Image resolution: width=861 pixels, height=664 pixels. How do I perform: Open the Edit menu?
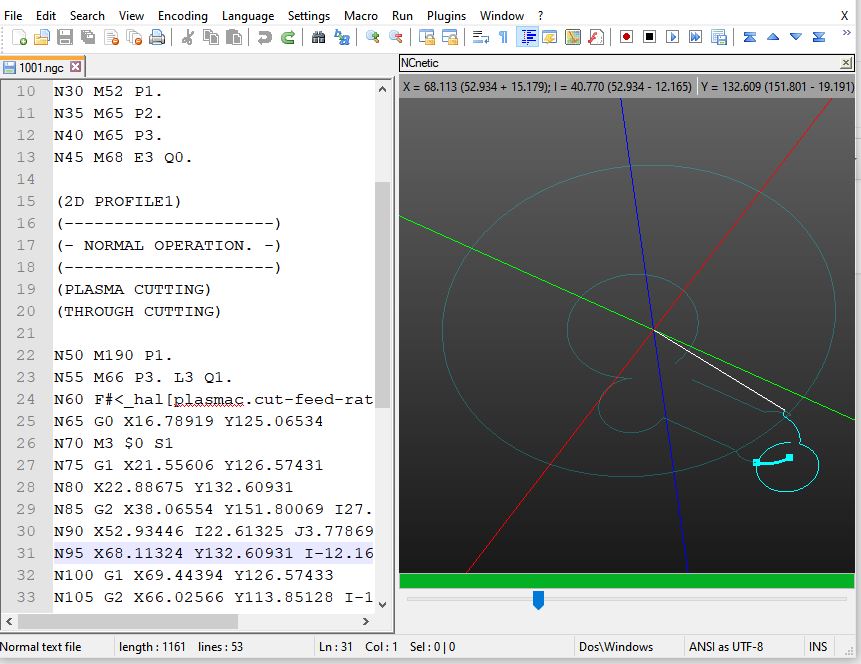tap(46, 15)
